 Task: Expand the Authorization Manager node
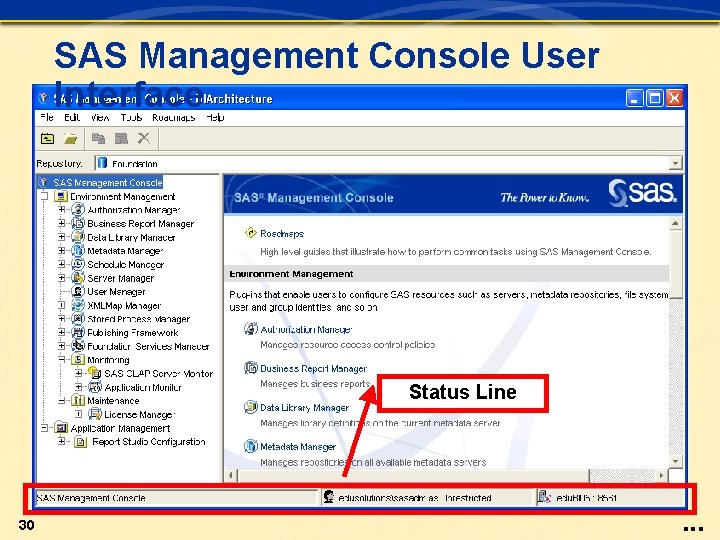click(61, 210)
